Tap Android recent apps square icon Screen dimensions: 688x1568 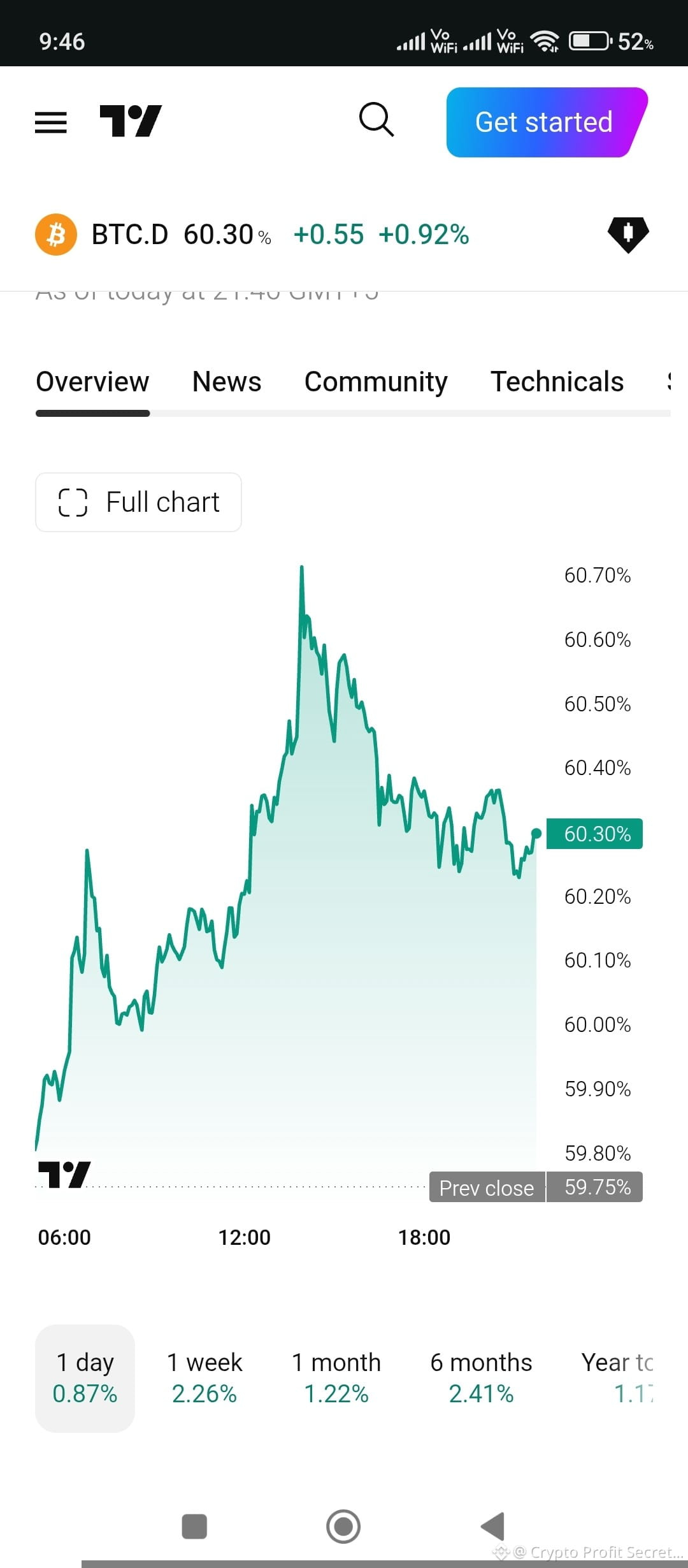point(194,1527)
